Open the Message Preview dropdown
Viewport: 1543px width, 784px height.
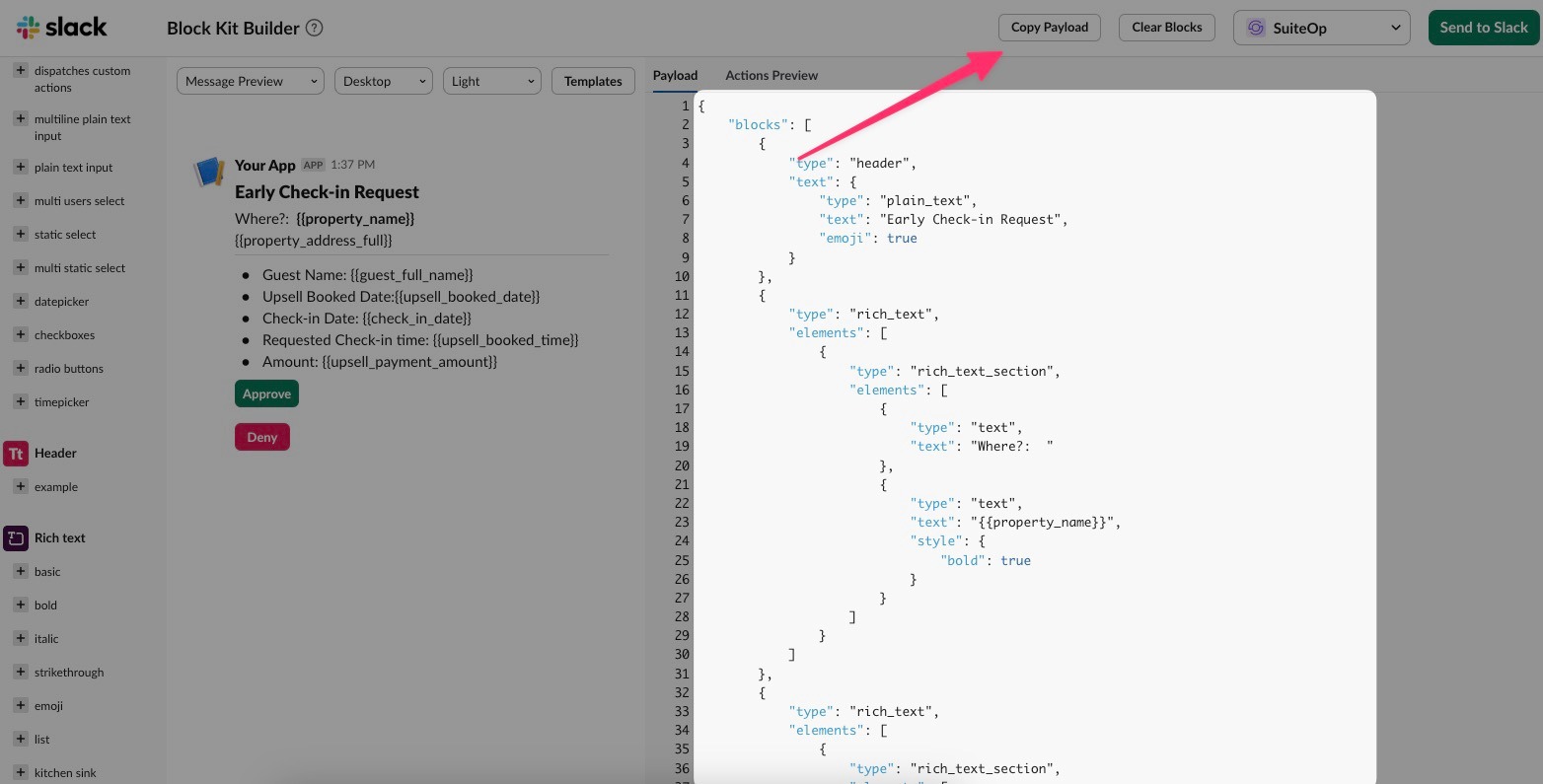[250, 81]
